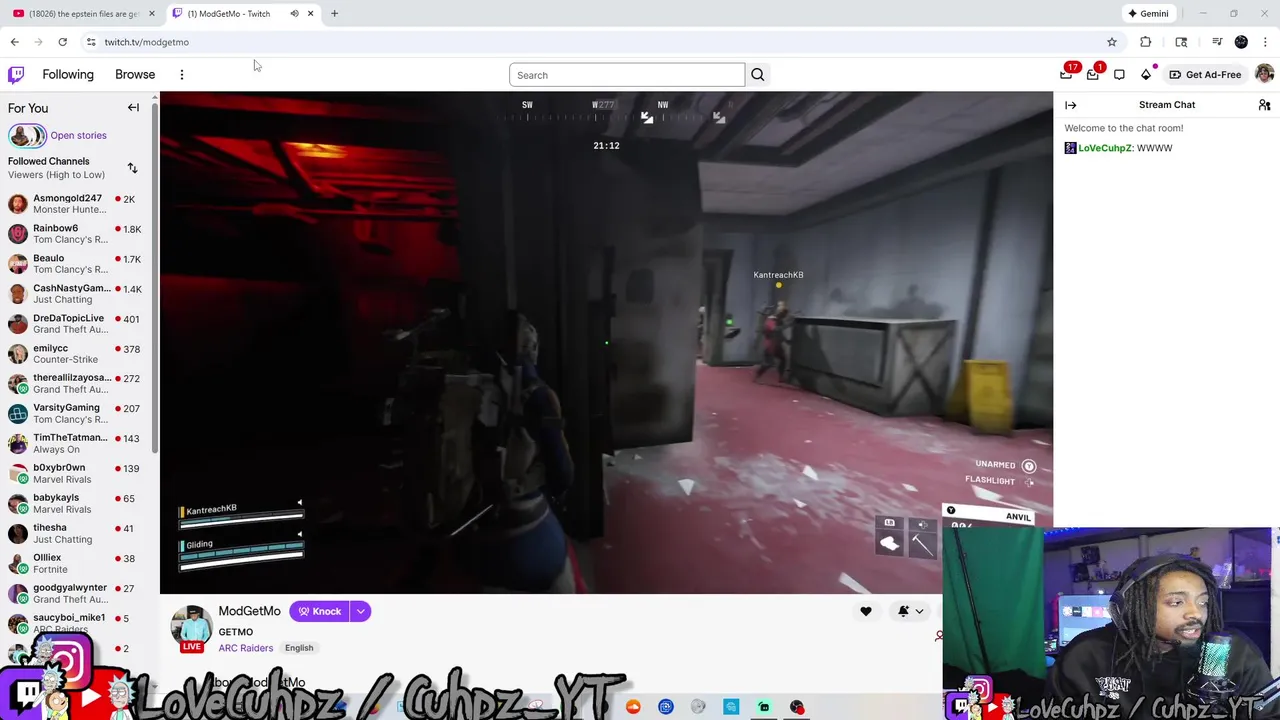This screenshot has width=1280, height=720.
Task: Click the Get Ad-Free button
Action: tap(1206, 74)
